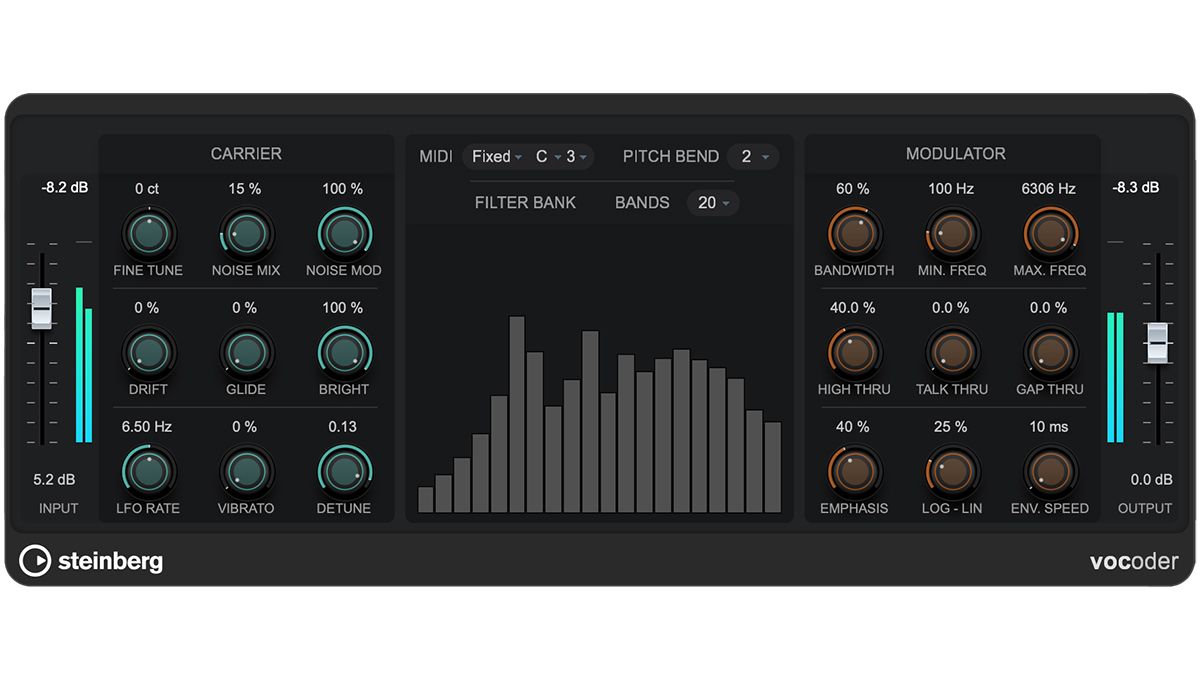Open the PITCH BEND range dropdown
The image size is (1200, 675).
[x=753, y=156]
